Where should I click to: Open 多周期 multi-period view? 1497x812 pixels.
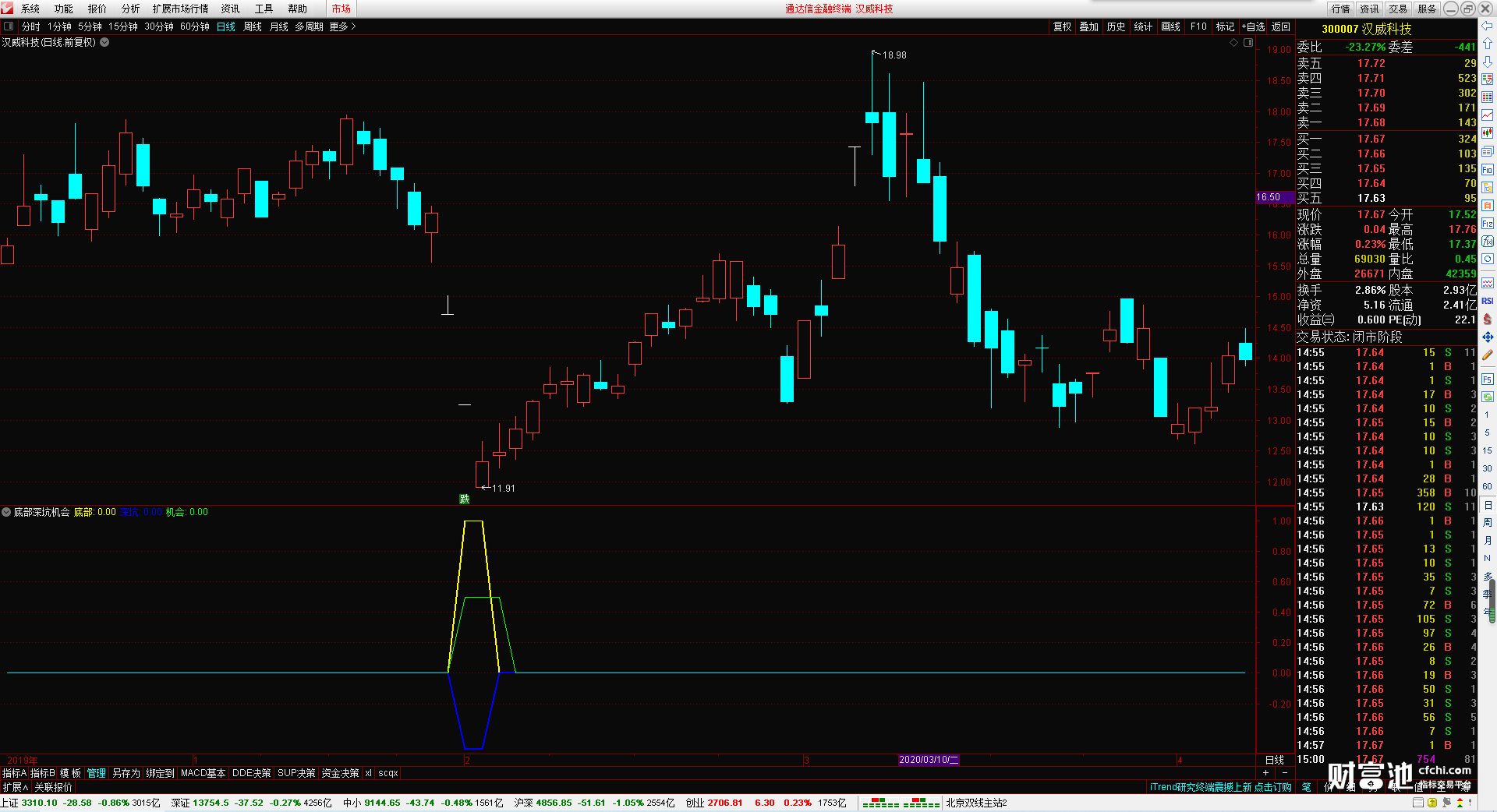click(309, 26)
